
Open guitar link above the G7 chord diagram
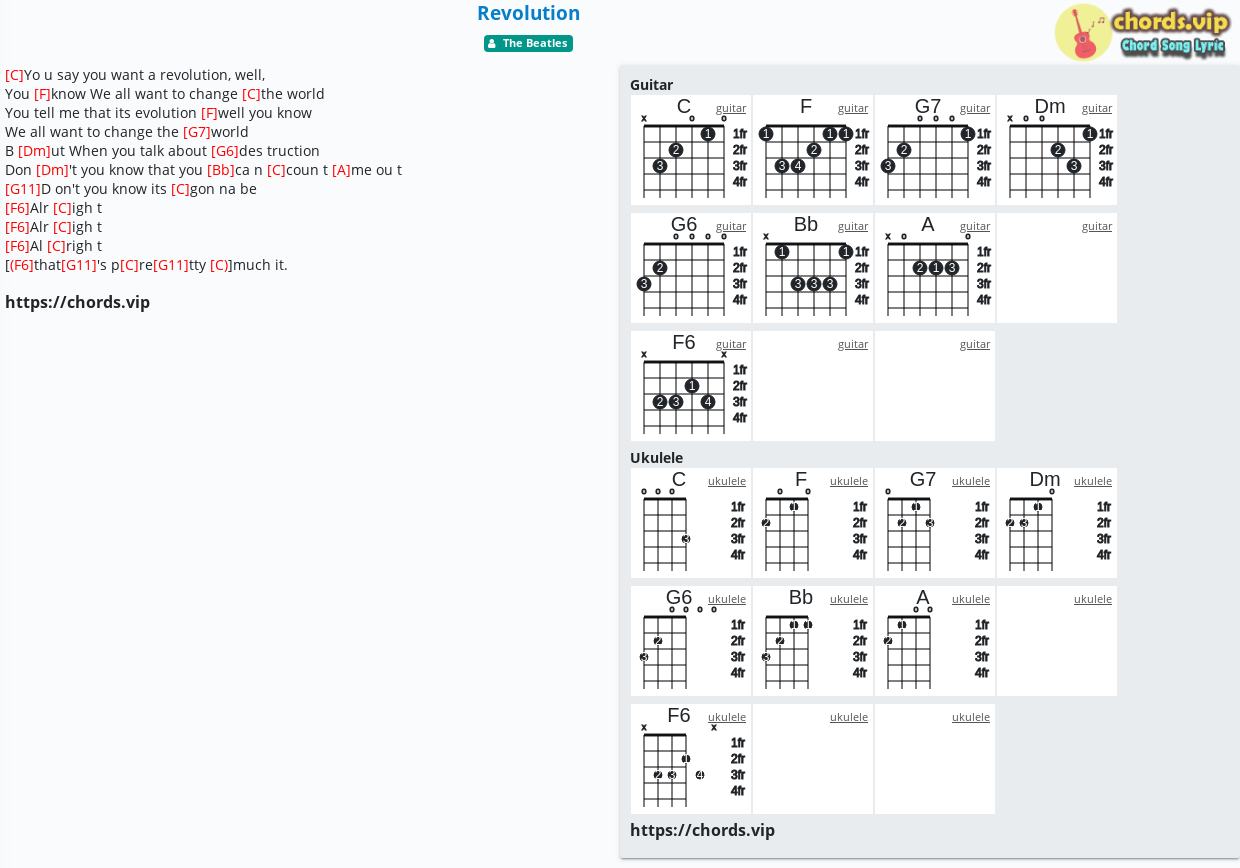coord(975,108)
